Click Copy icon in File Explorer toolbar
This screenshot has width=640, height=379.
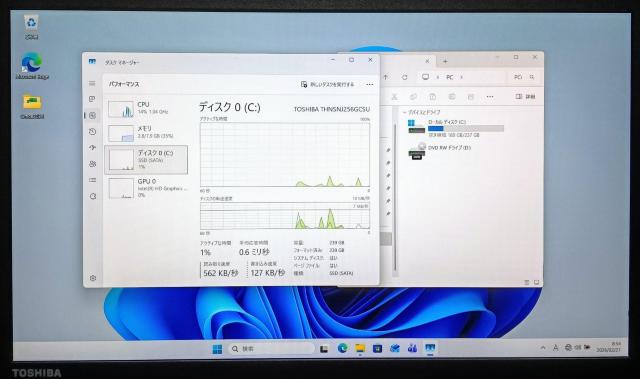click(413, 97)
